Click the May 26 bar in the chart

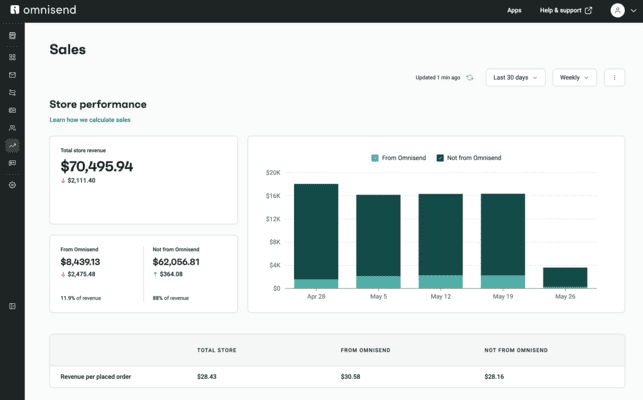[565, 277]
